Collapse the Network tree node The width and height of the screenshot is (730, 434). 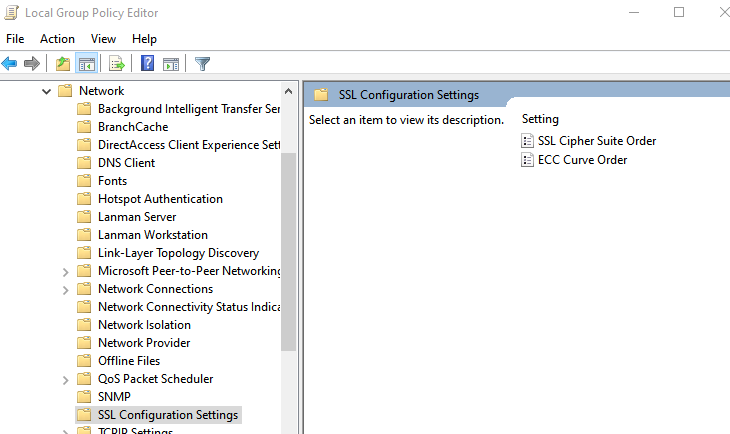coord(47,91)
